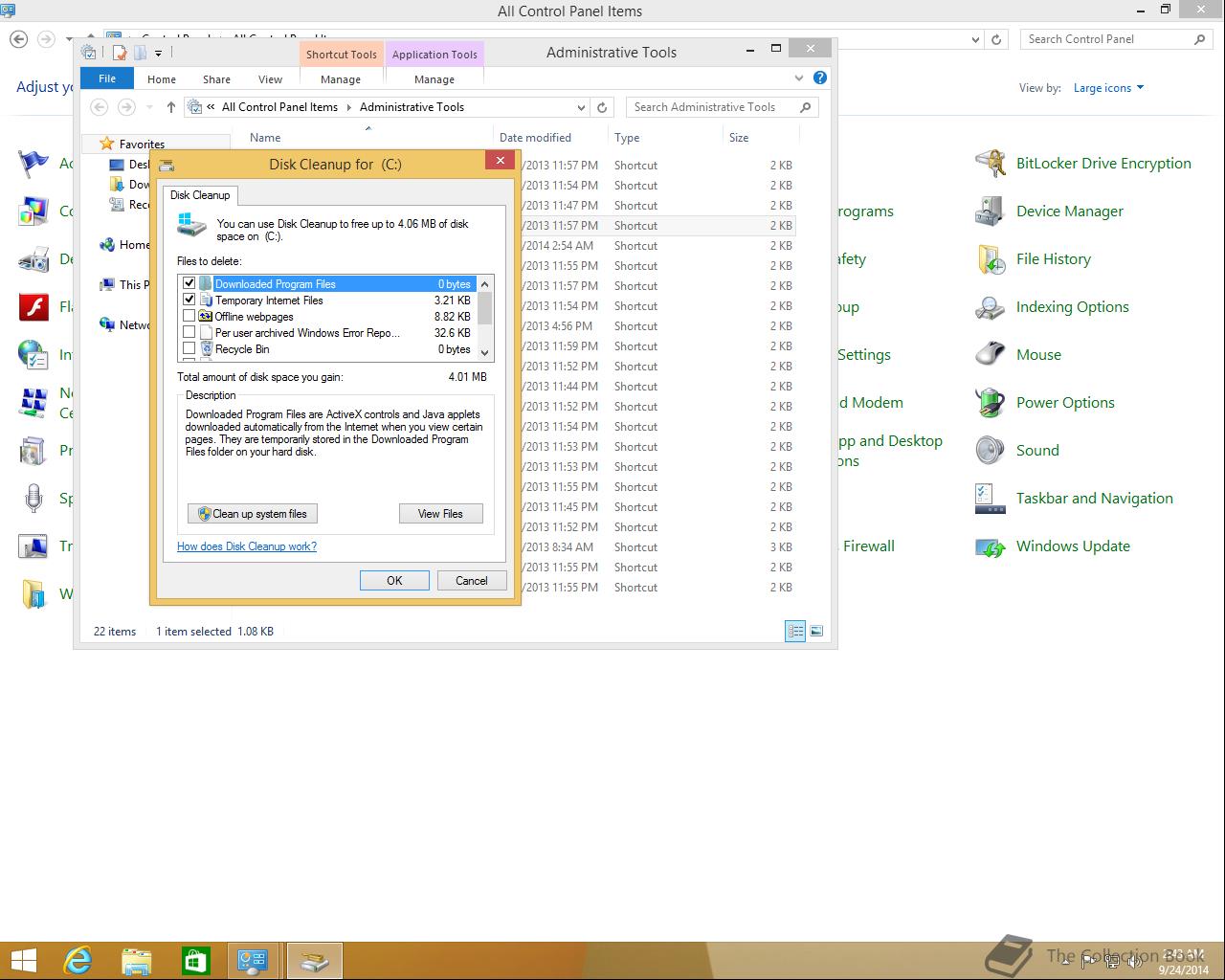Open Windows Store from taskbar

pyautogui.click(x=195, y=961)
